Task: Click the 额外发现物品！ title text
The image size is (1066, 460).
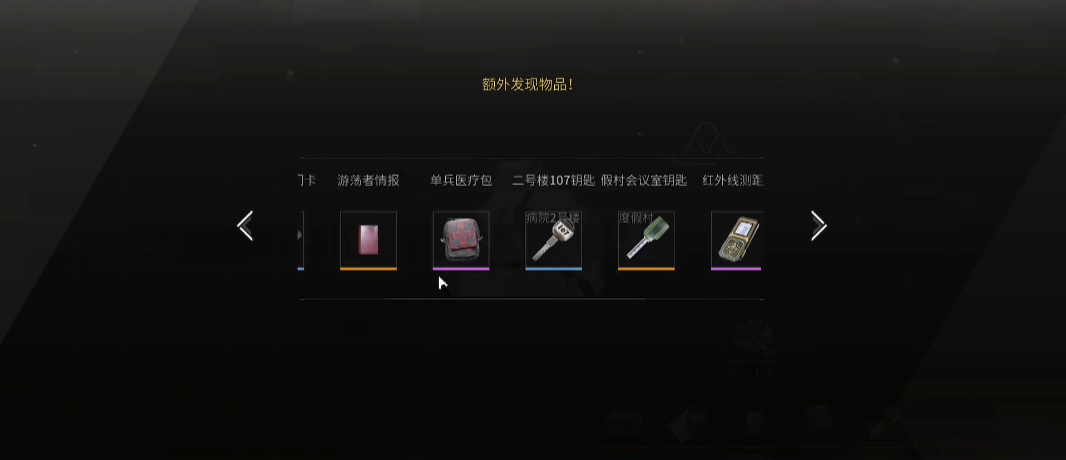Action: click(x=528, y=85)
